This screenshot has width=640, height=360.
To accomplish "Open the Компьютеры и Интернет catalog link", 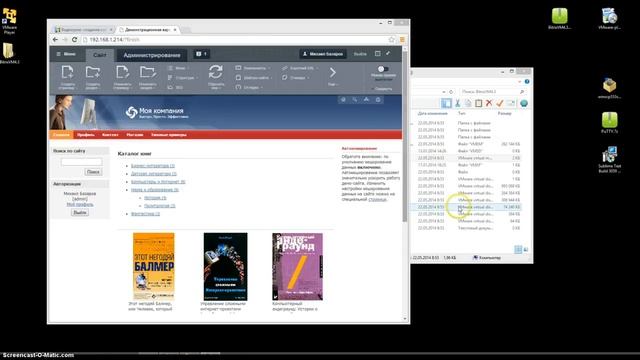I will click(158, 182).
